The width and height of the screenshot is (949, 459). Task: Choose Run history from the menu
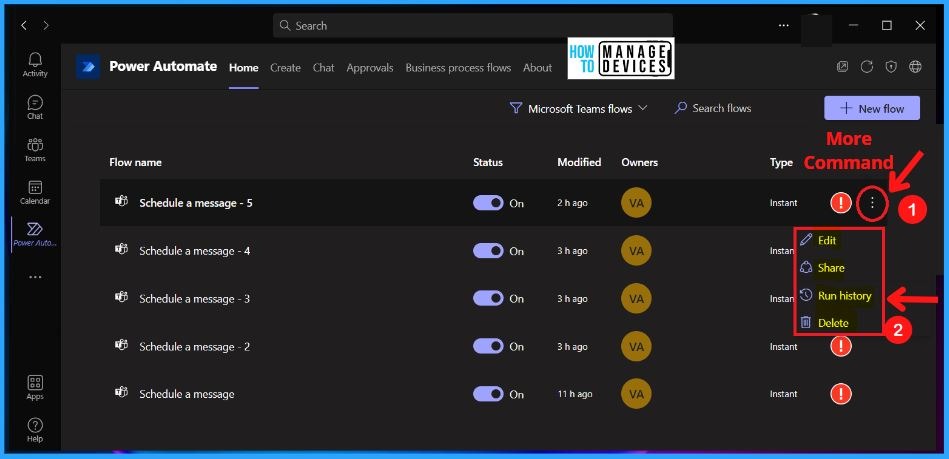pos(838,296)
